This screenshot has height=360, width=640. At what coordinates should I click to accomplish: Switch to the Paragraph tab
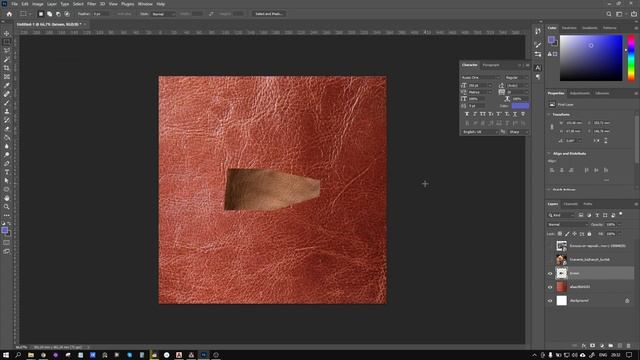click(491, 65)
